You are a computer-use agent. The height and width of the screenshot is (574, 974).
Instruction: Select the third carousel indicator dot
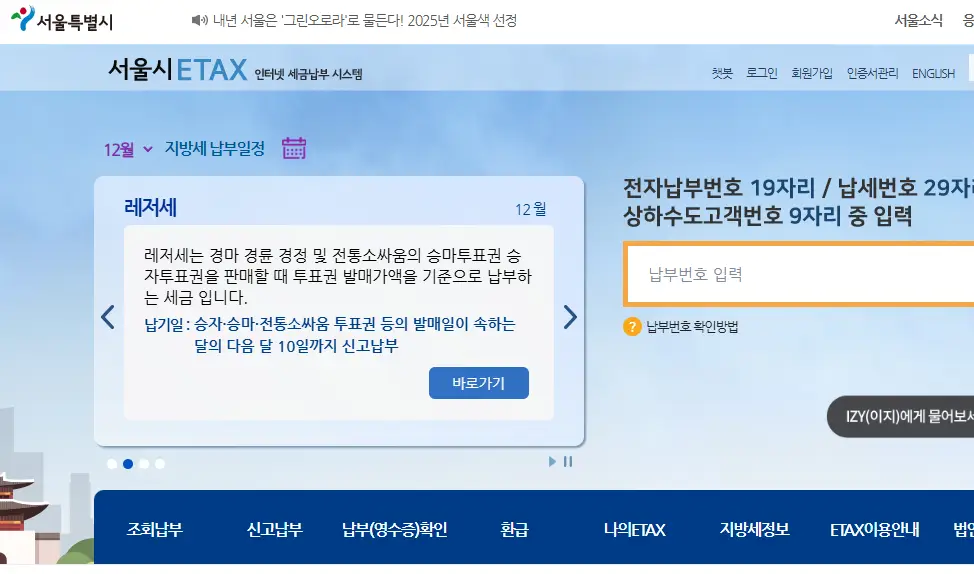[x=144, y=463]
